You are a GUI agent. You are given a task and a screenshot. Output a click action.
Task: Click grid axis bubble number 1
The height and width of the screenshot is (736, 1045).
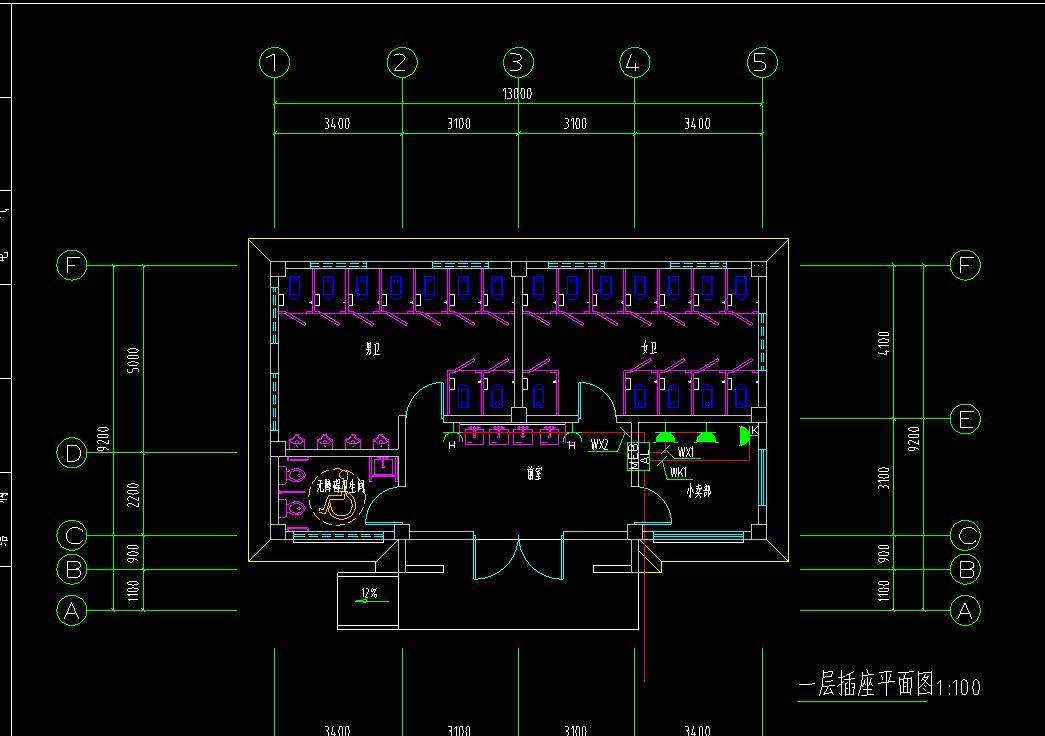pyautogui.click(x=274, y=63)
